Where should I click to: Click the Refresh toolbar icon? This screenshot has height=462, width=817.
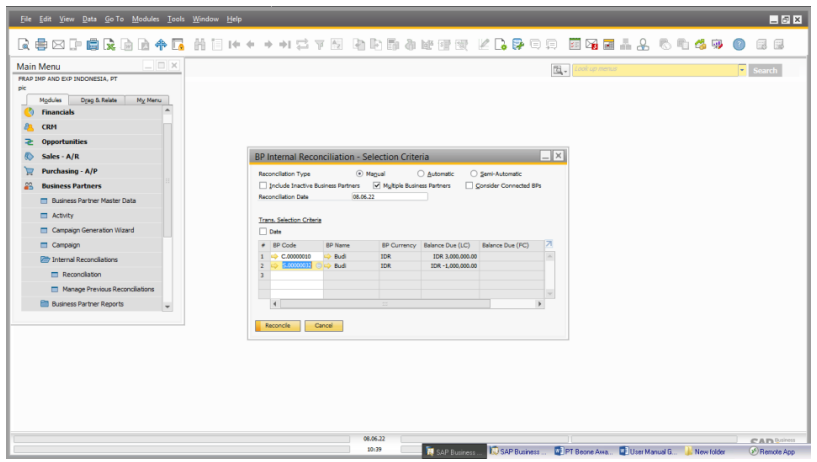tap(302, 44)
